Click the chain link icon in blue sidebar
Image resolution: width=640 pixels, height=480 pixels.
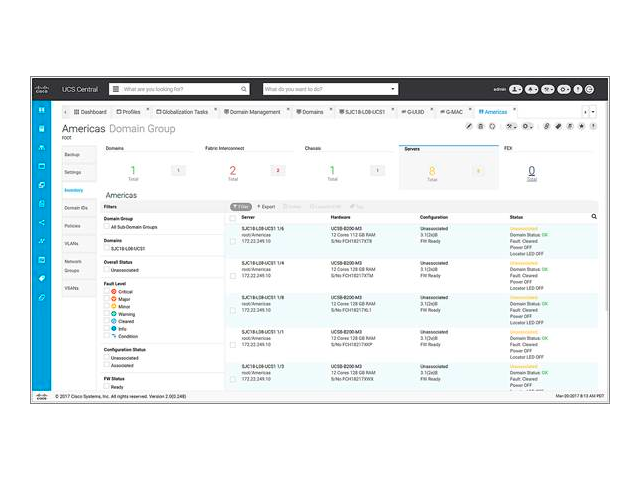click(42, 298)
